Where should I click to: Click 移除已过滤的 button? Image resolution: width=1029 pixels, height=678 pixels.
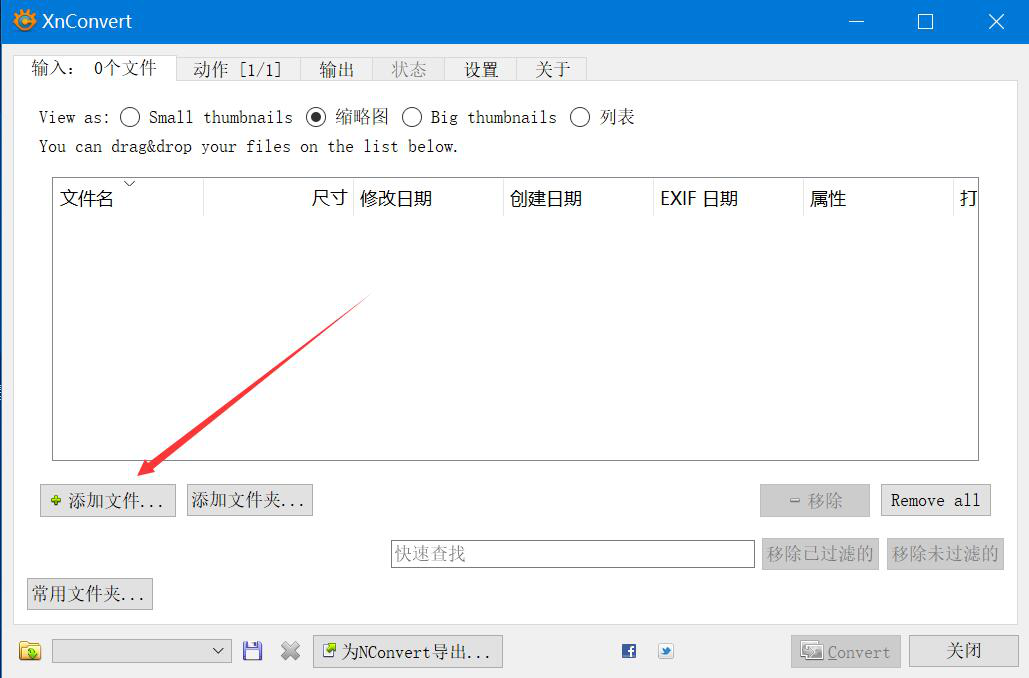[x=820, y=554]
